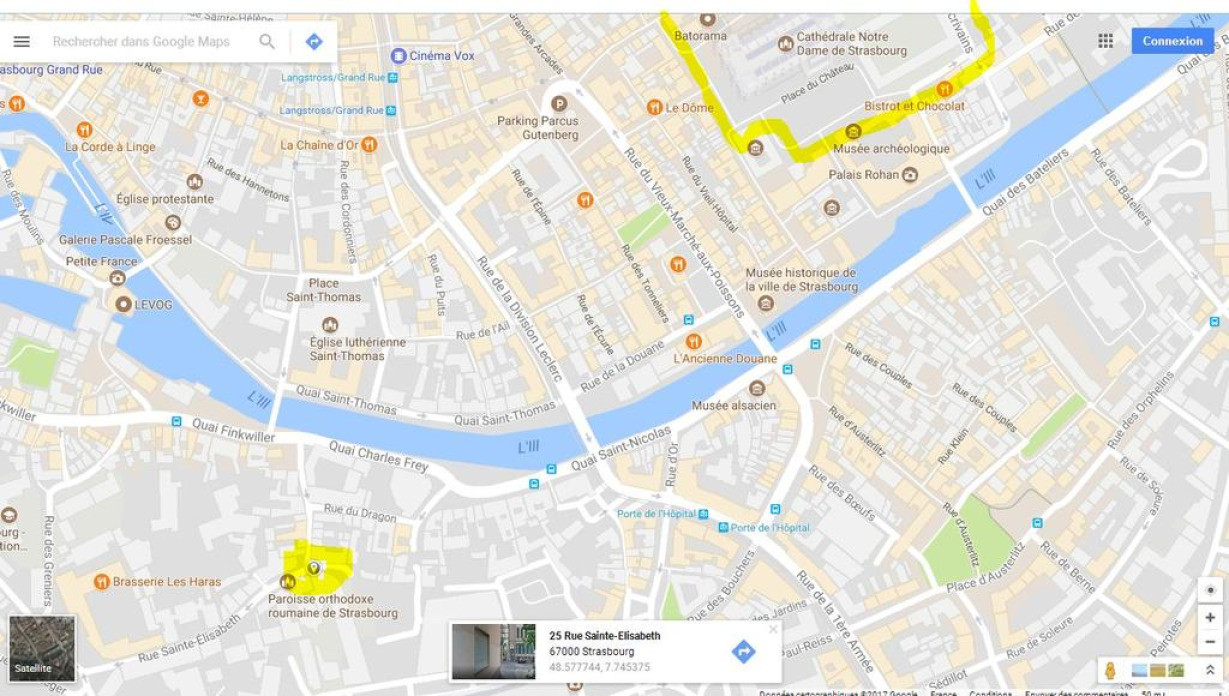Zoom in with the plus button
The width and height of the screenshot is (1229, 696).
(1210, 618)
